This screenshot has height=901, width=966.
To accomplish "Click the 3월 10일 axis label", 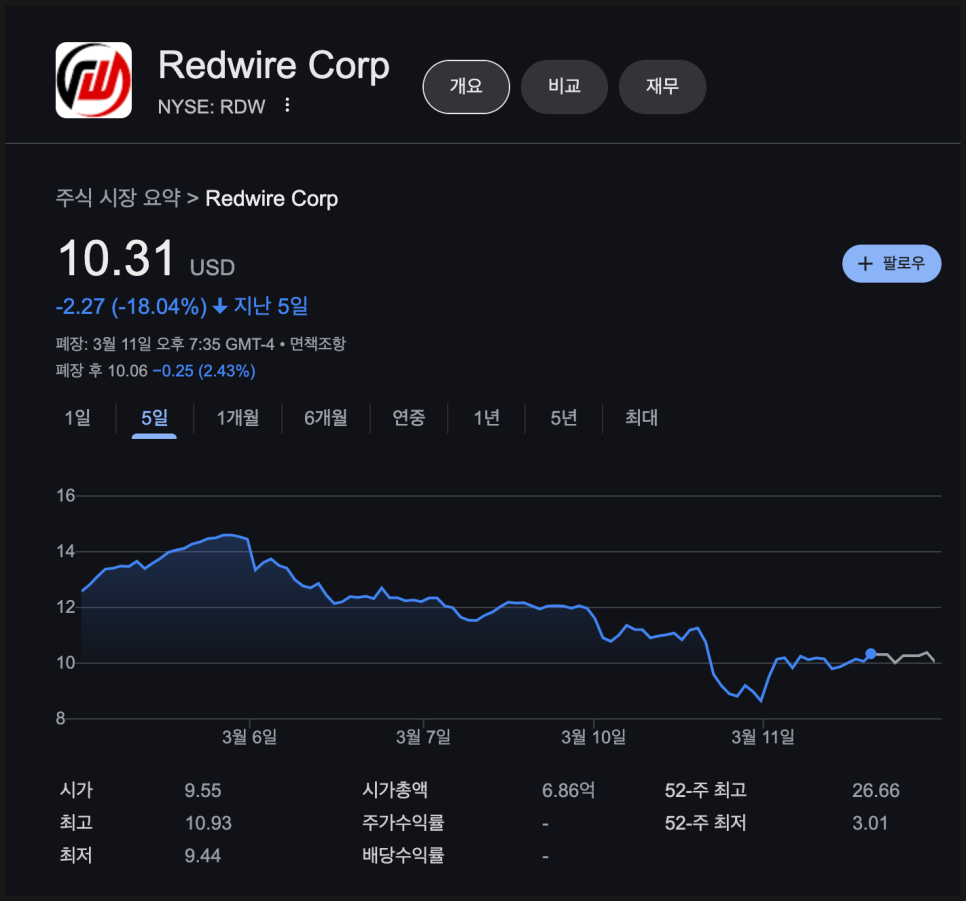I will point(593,737).
